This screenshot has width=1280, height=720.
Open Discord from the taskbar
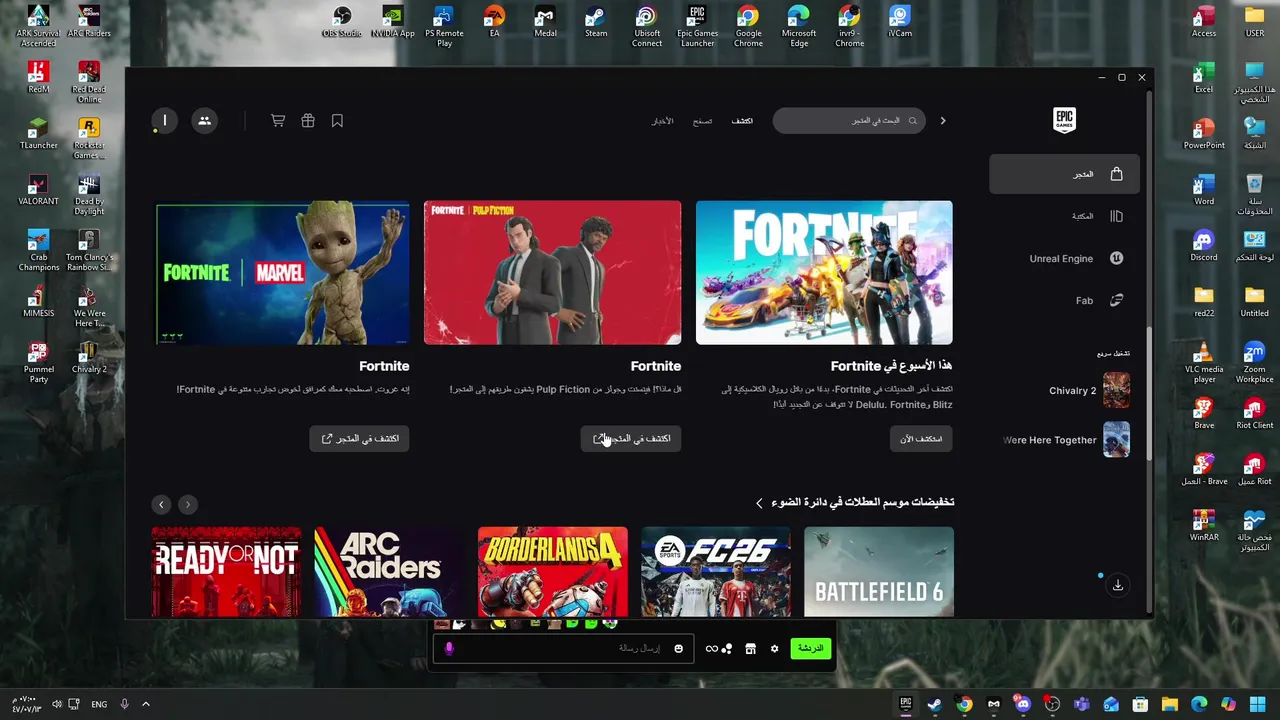[x=1023, y=704]
